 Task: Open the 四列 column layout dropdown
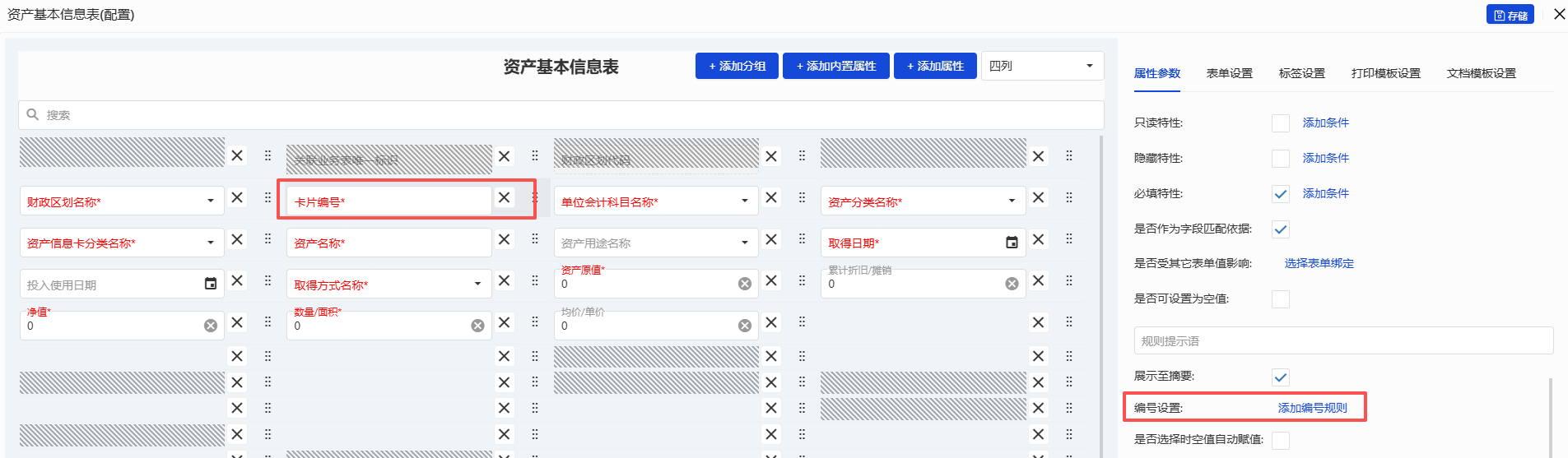click(x=1042, y=66)
